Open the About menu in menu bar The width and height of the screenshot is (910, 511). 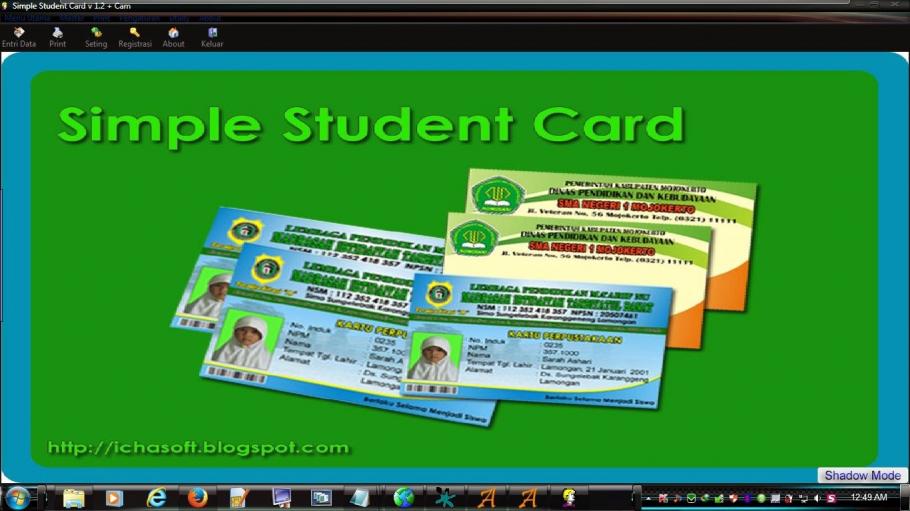[210, 18]
